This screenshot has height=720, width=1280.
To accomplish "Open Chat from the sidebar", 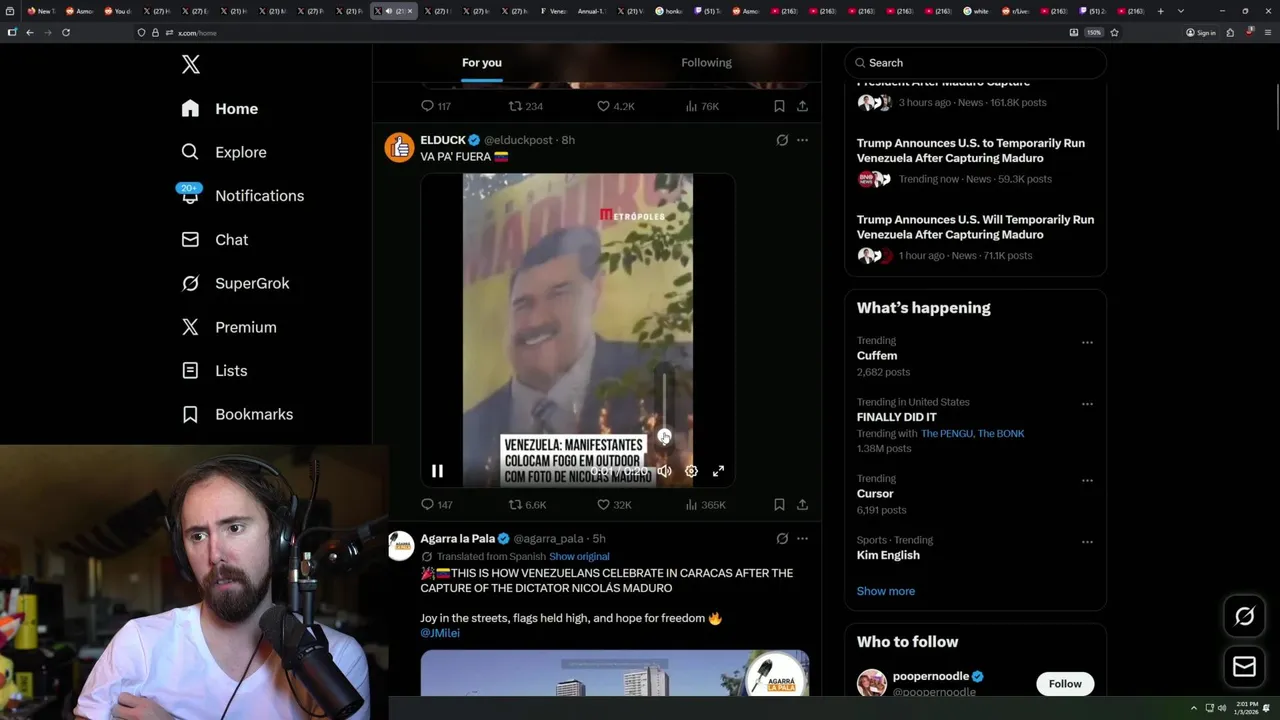I will (x=215, y=240).
